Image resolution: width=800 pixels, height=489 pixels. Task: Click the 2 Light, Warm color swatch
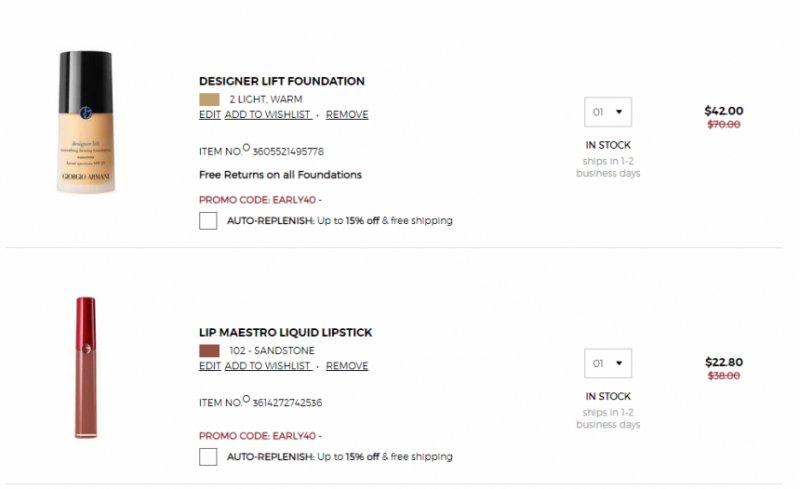point(209,99)
